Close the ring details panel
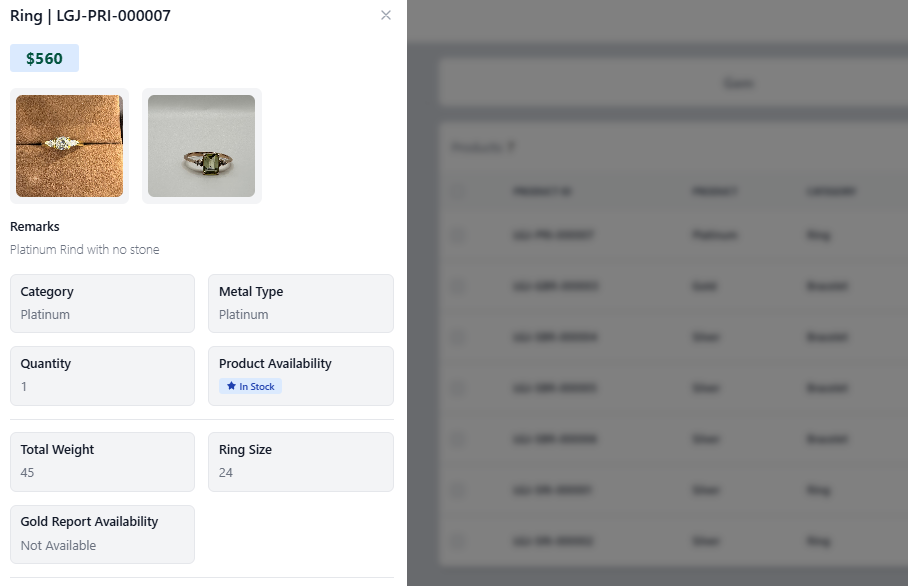The width and height of the screenshot is (908, 586). tap(386, 15)
